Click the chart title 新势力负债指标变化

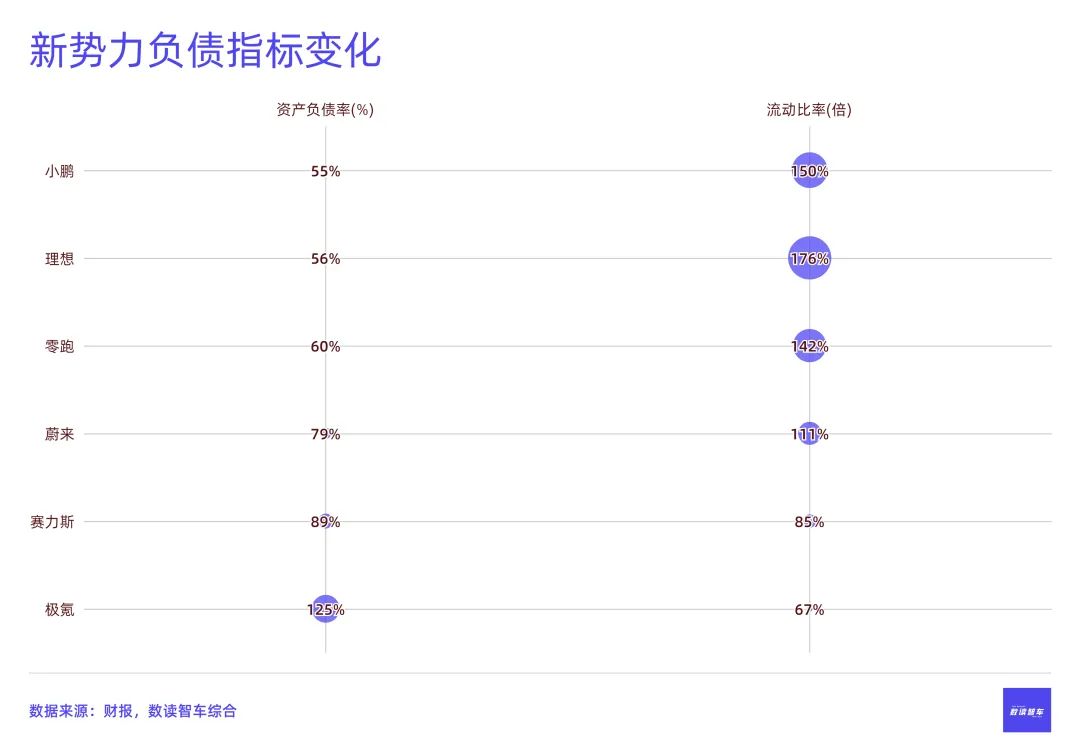click(205, 51)
